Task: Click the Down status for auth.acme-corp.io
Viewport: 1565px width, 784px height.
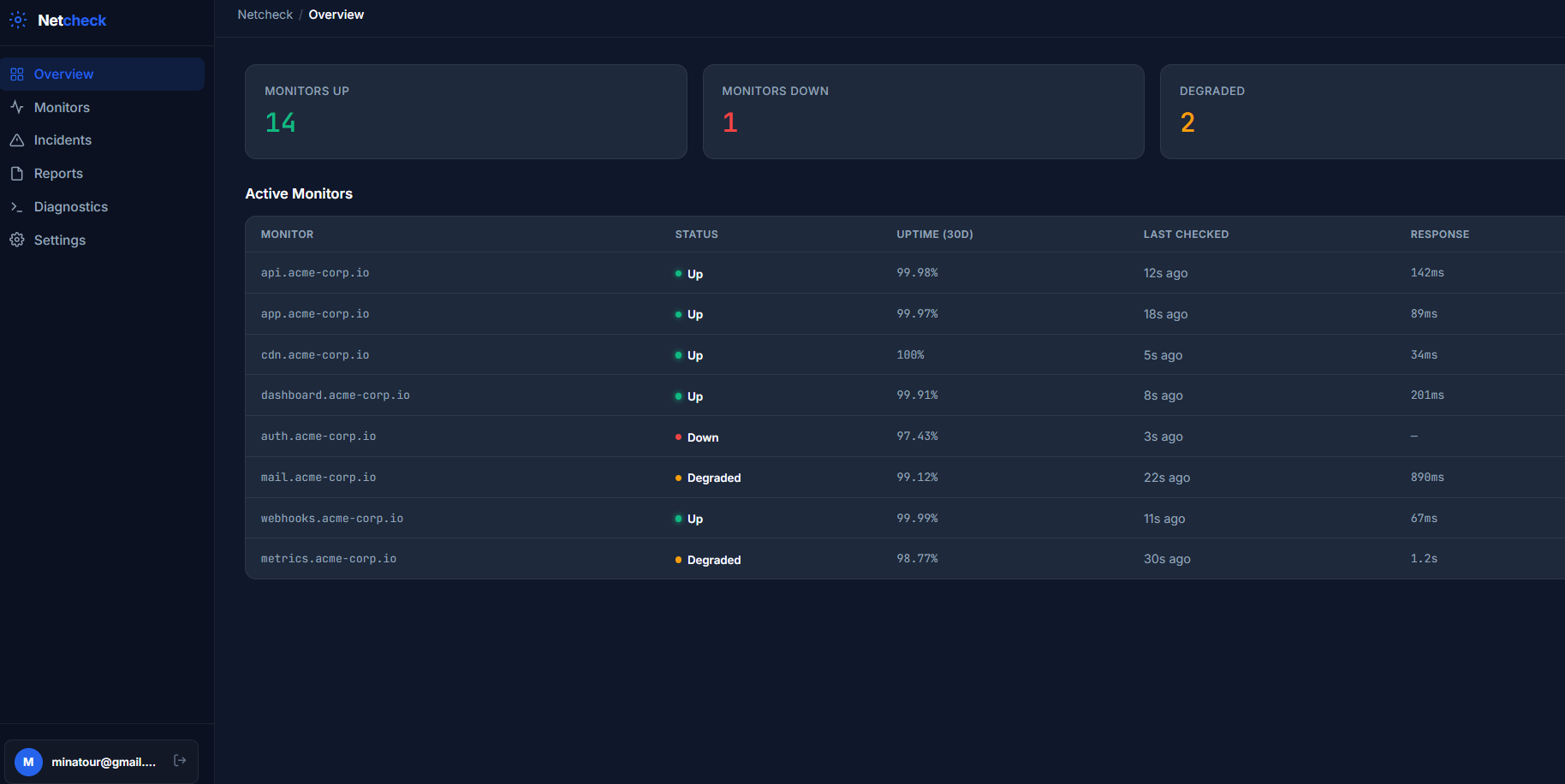Action: point(697,437)
